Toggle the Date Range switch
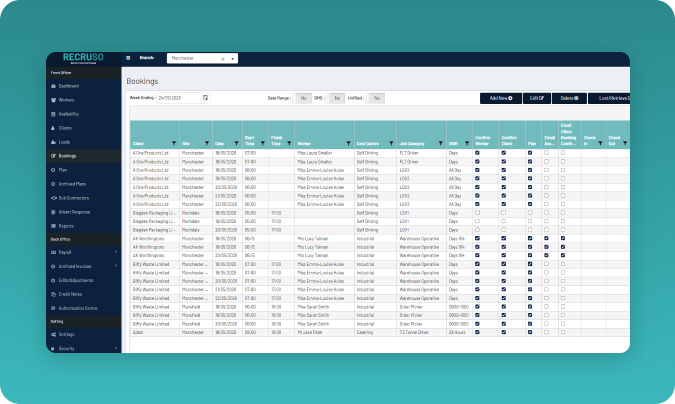 coord(303,98)
